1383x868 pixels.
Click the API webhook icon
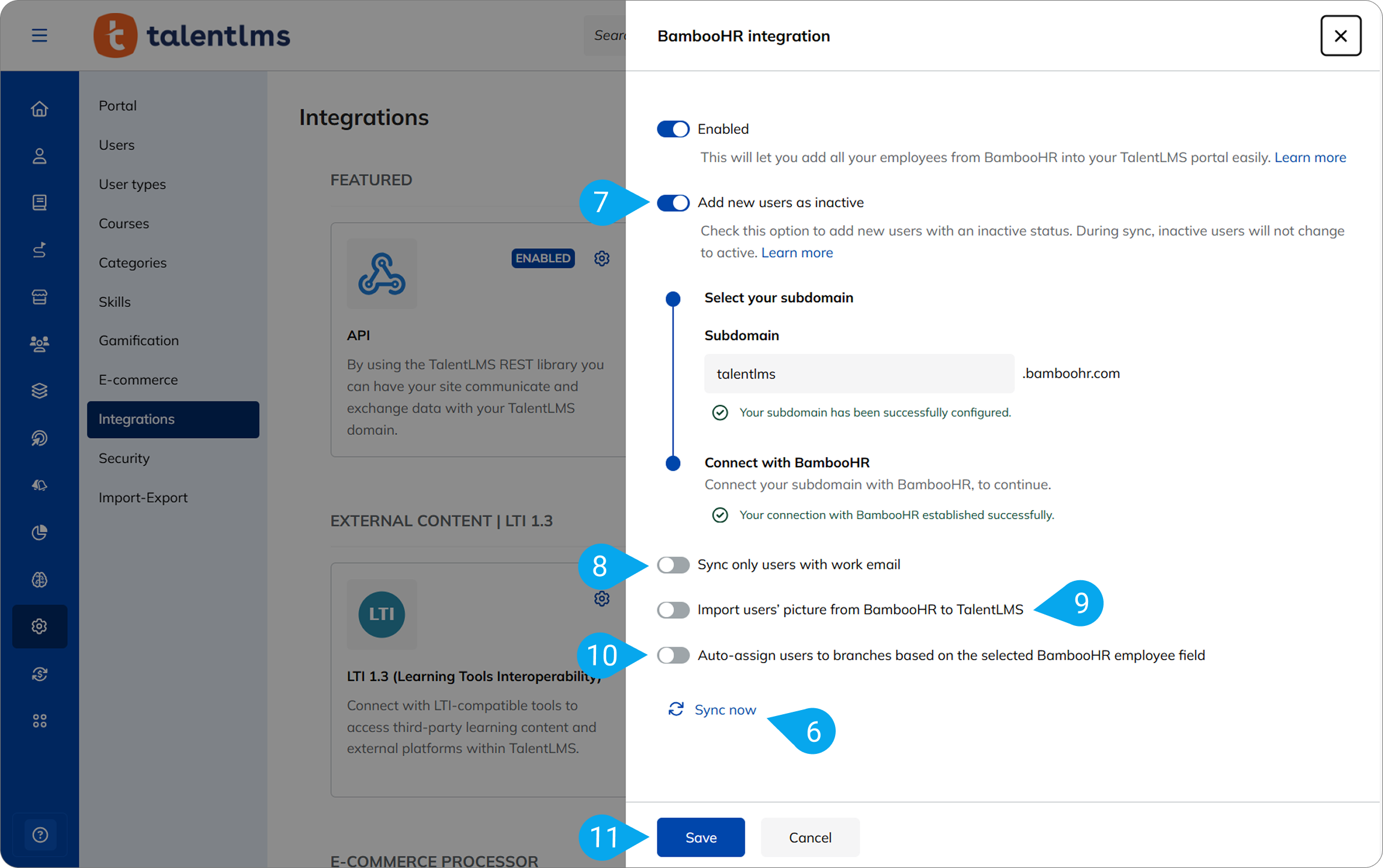coord(382,274)
